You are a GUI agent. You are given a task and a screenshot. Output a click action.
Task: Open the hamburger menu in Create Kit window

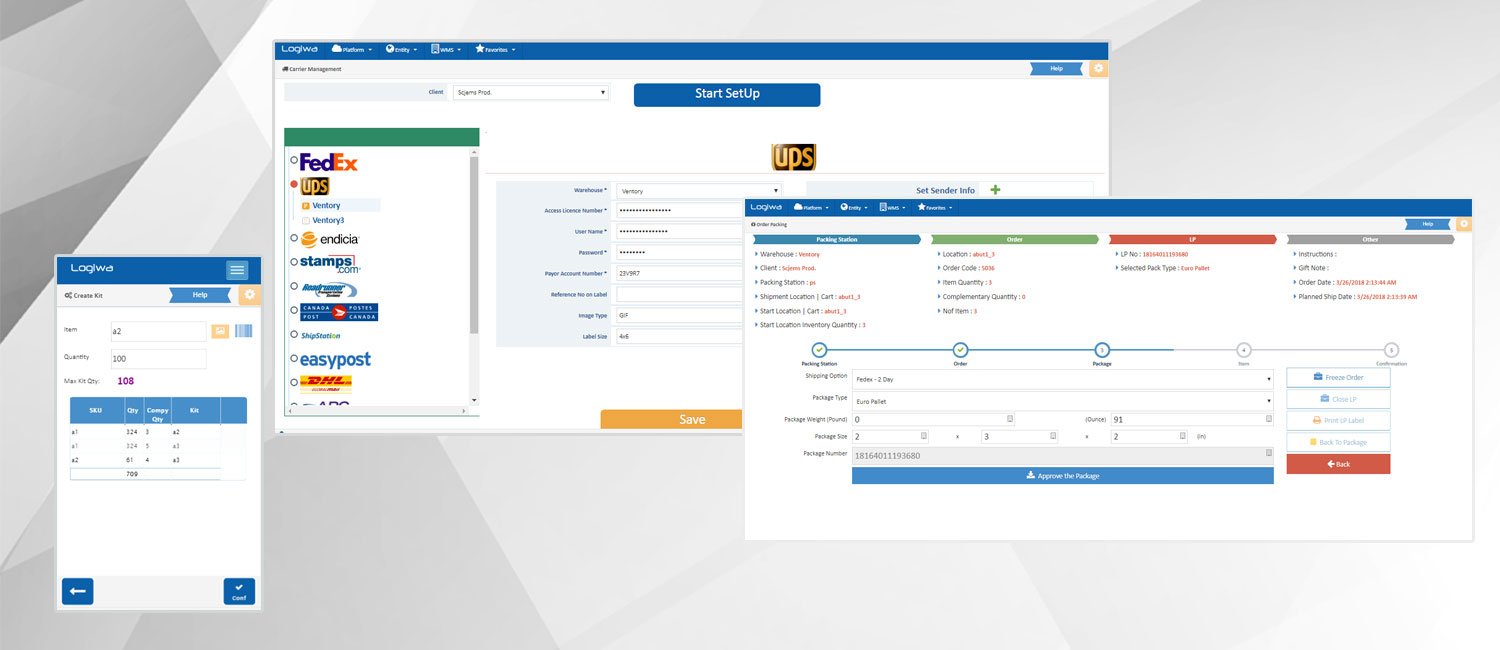(237, 270)
